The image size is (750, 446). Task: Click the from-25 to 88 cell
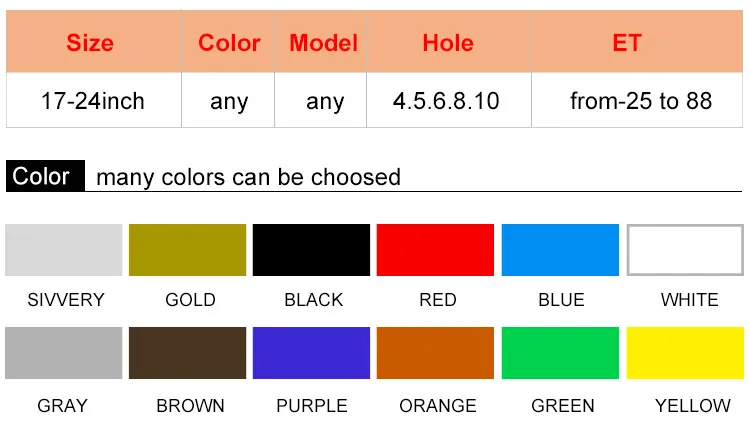(x=637, y=100)
